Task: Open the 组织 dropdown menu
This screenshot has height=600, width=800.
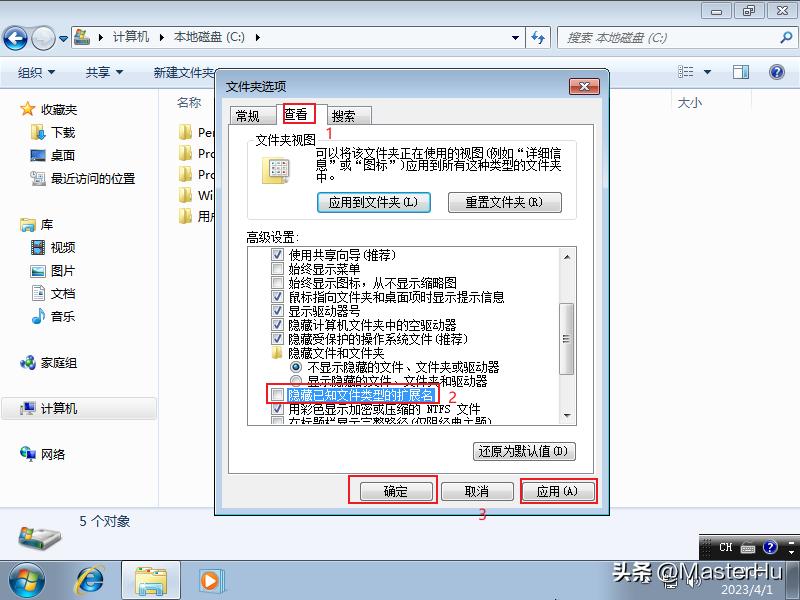Action: [34, 71]
